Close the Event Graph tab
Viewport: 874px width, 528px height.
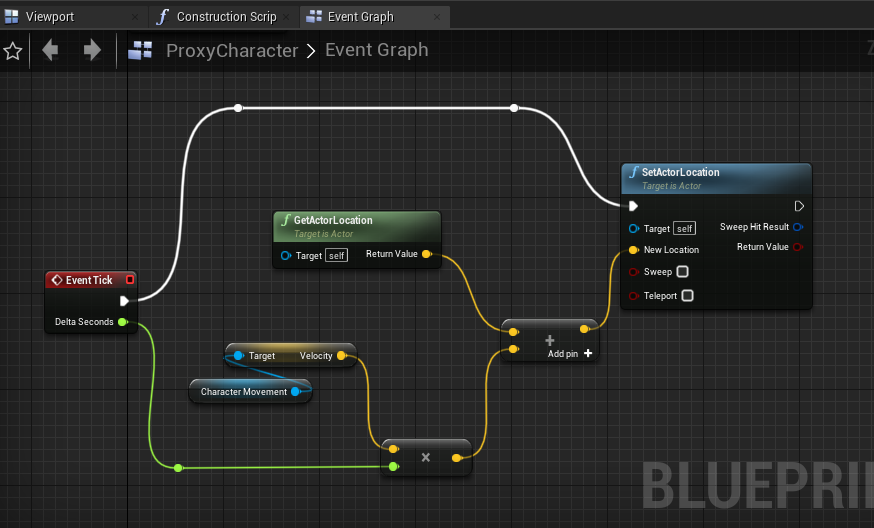point(437,17)
